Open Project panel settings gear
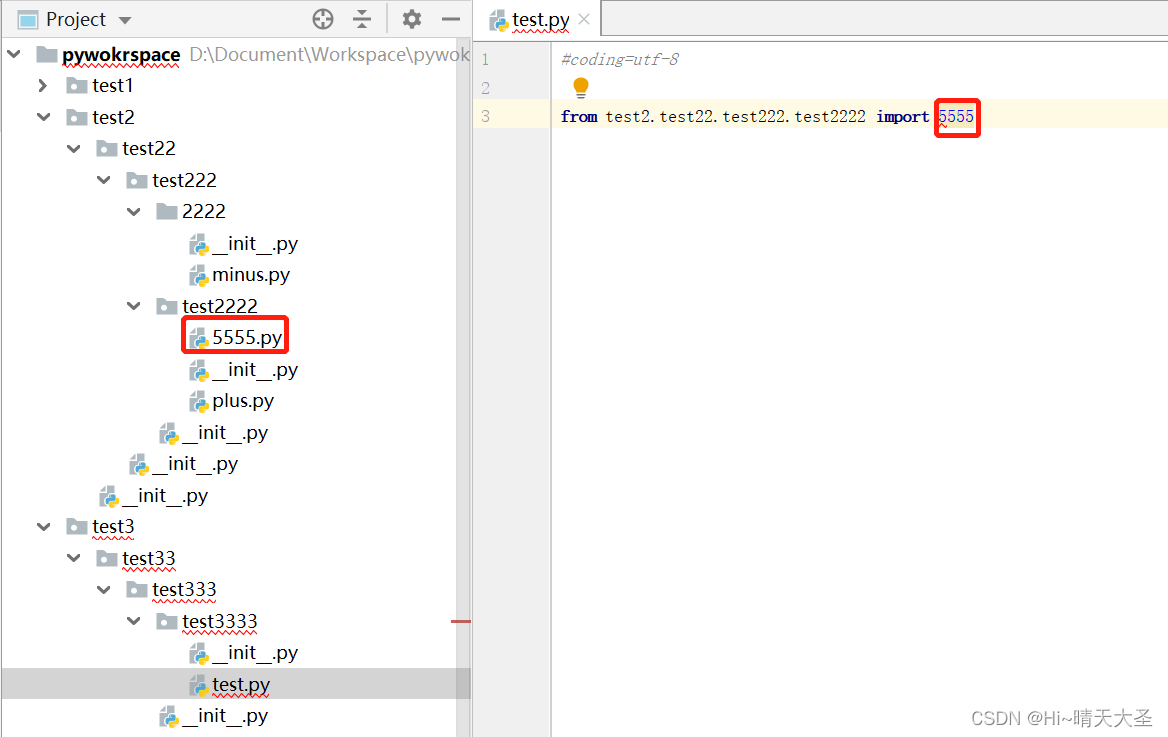 (411, 19)
